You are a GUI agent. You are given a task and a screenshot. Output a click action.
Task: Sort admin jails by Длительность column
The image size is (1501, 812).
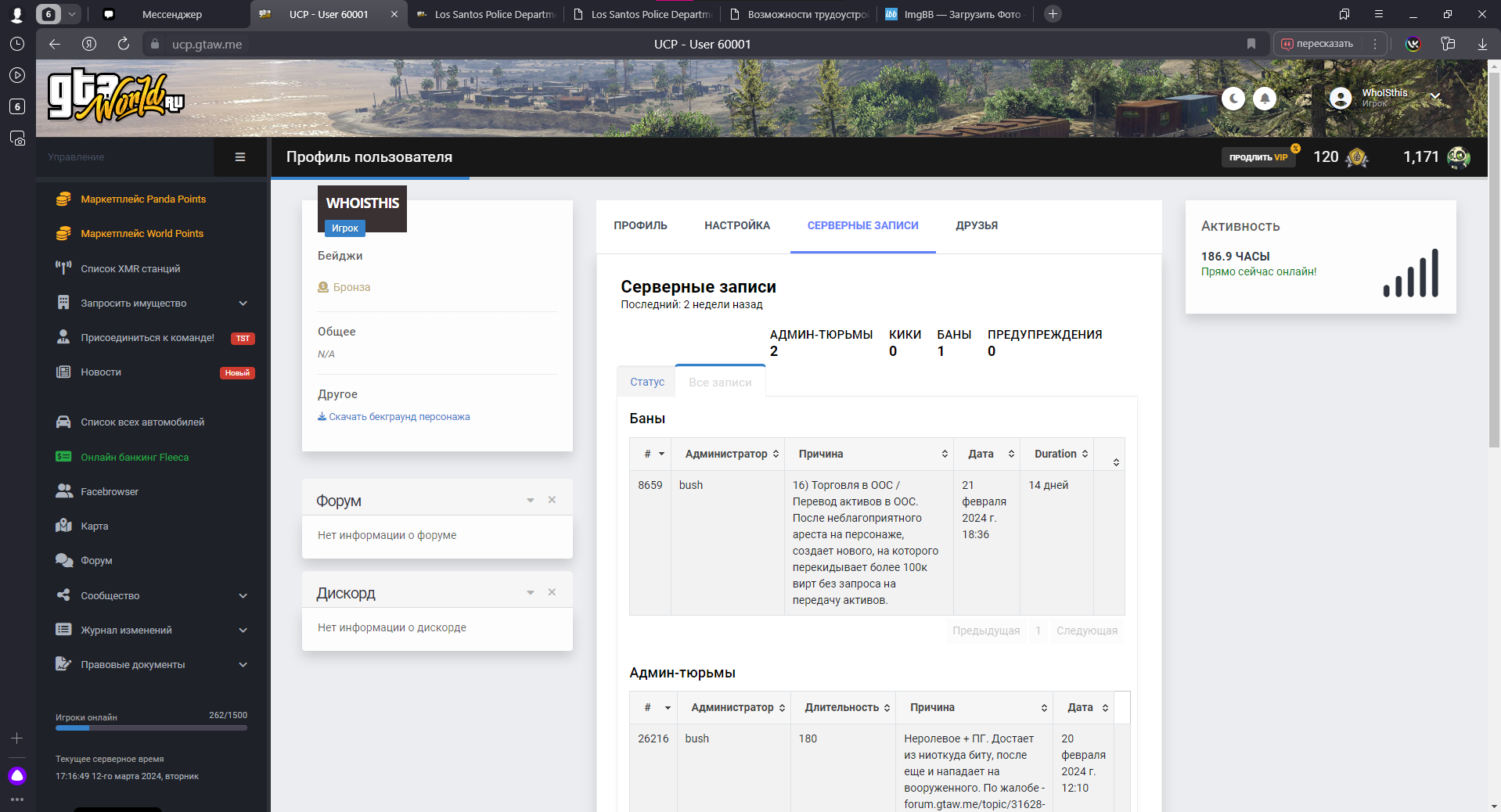(843, 708)
